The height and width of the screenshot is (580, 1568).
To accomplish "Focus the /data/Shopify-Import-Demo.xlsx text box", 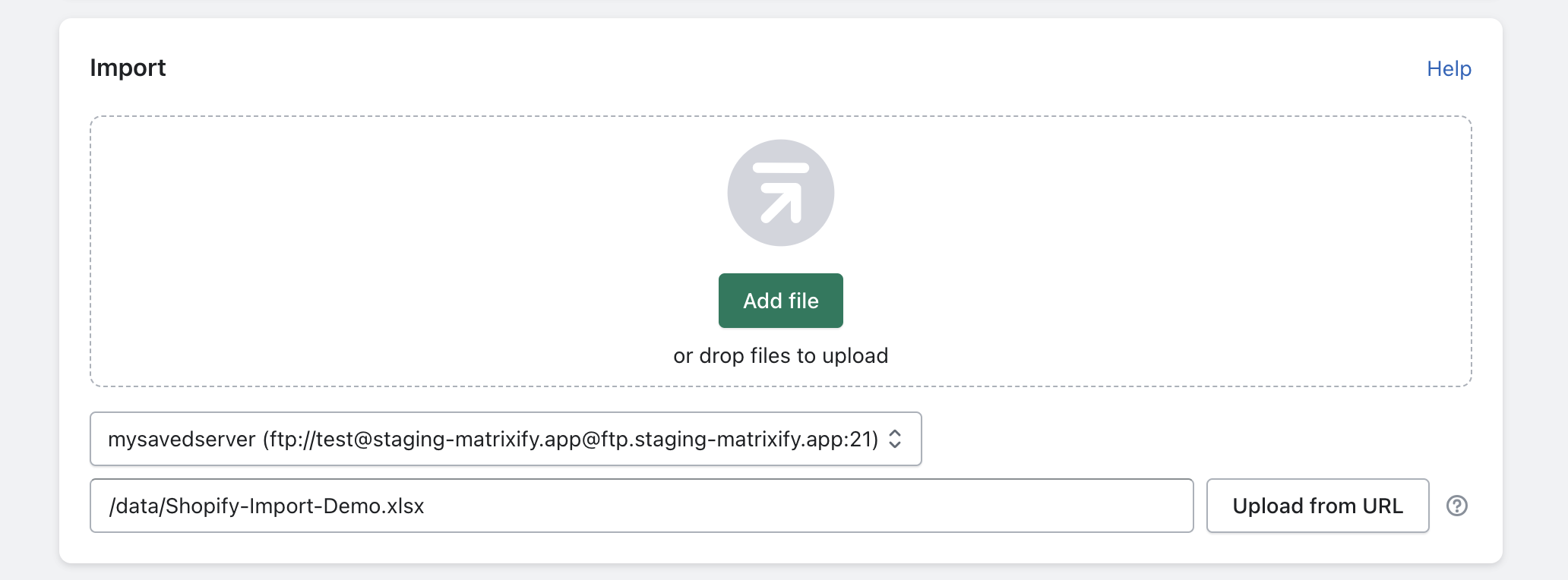I will pos(641,506).
